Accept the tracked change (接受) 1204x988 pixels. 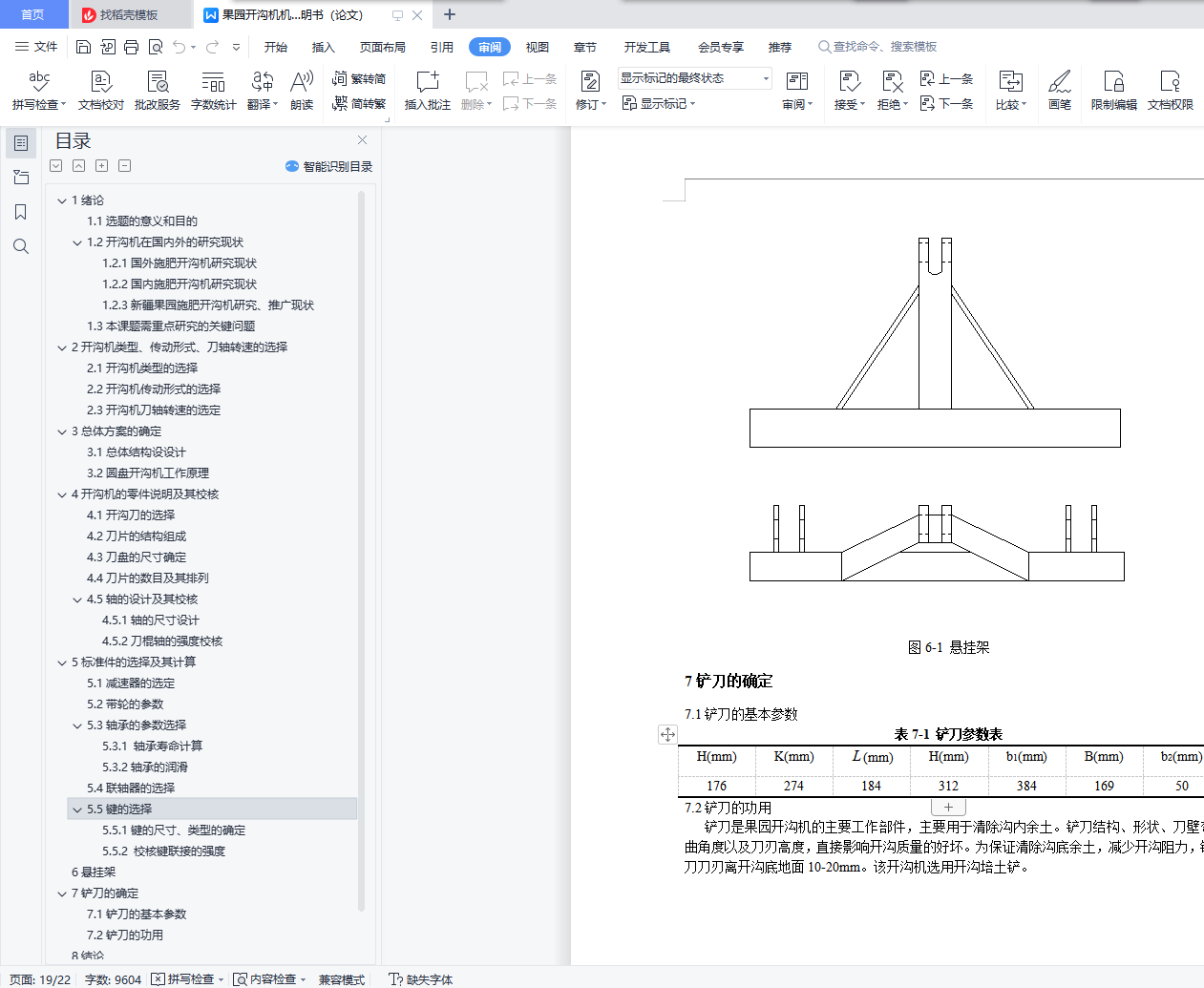click(850, 91)
